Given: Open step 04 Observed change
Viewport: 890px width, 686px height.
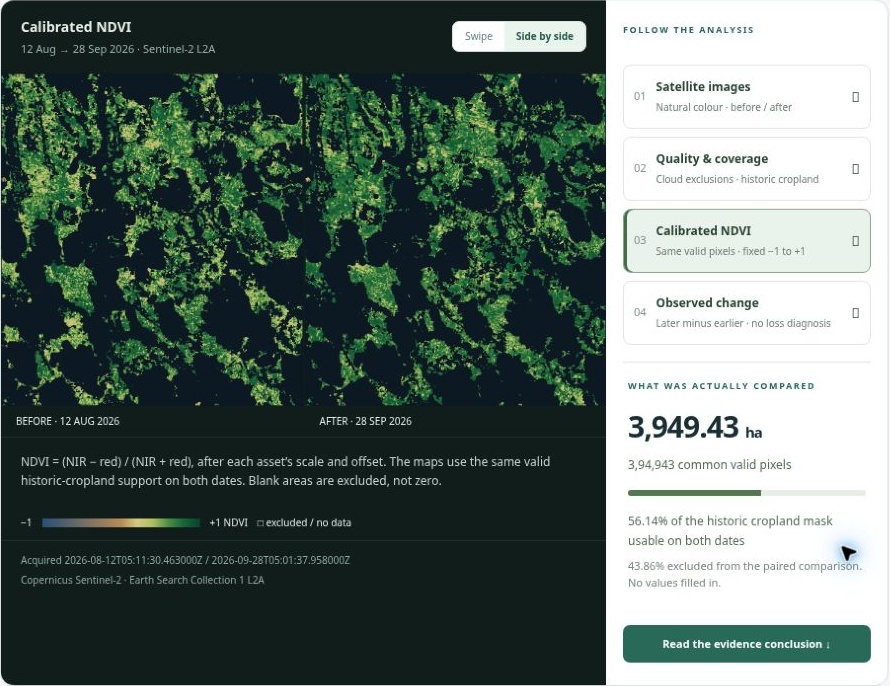Looking at the screenshot, I should point(746,313).
